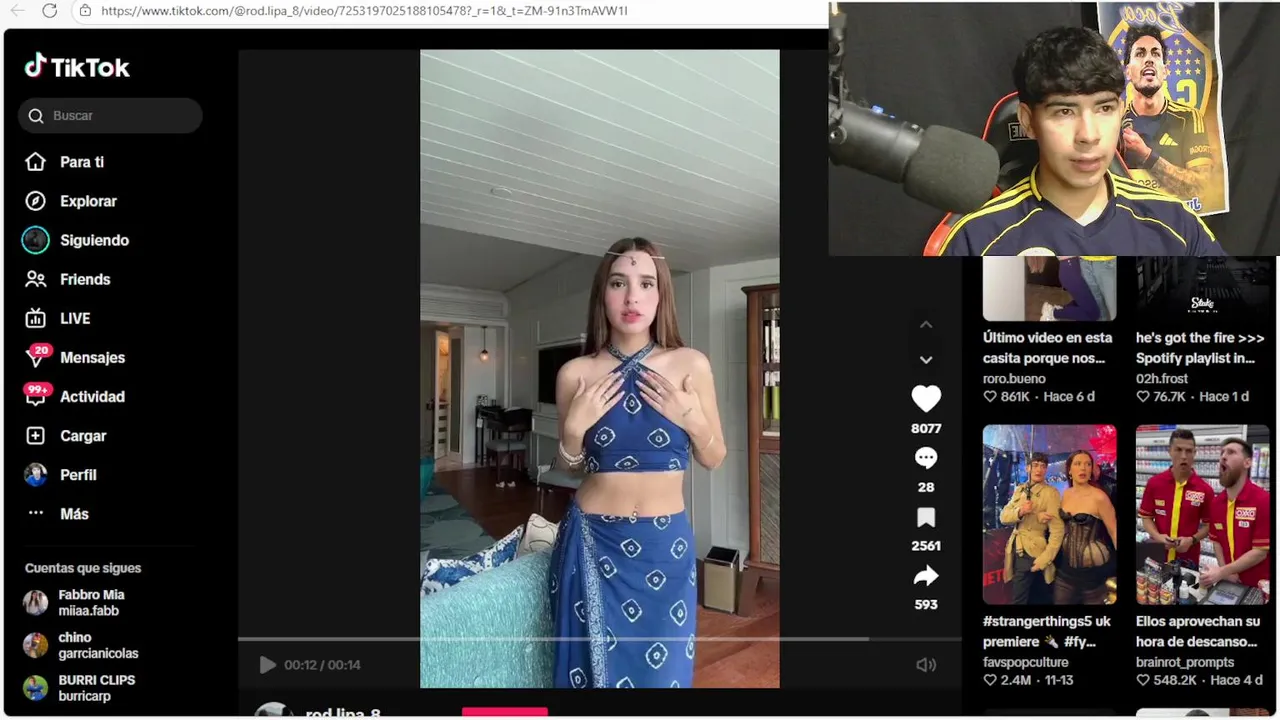Open chino garrcianicolas account
This screenshot has width=1280, height=720.
pyautogui.click(x=98, y=645)
